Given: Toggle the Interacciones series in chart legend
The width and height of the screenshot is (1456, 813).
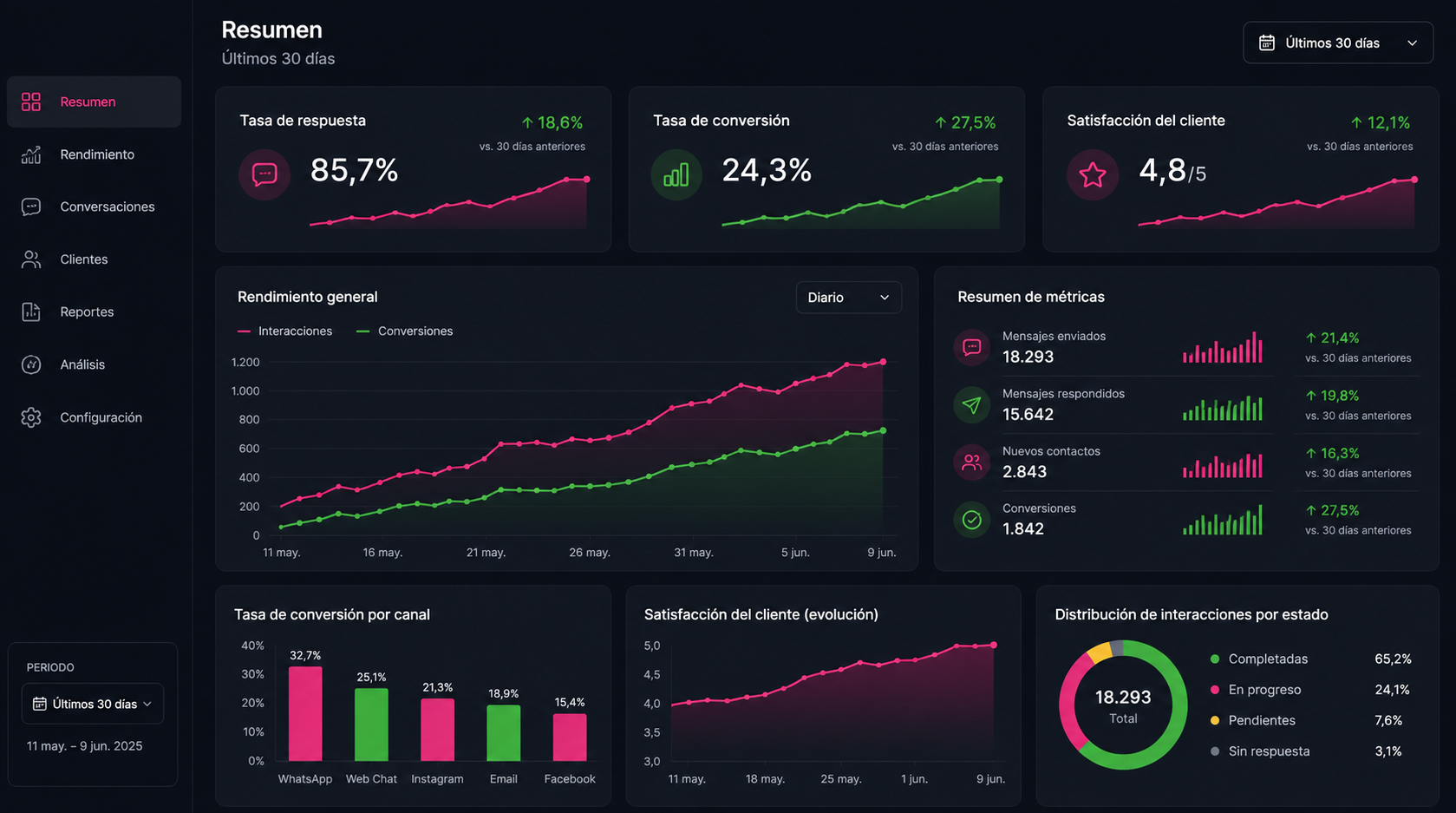Looking at the screenshot, I should (x=285, y=331).
